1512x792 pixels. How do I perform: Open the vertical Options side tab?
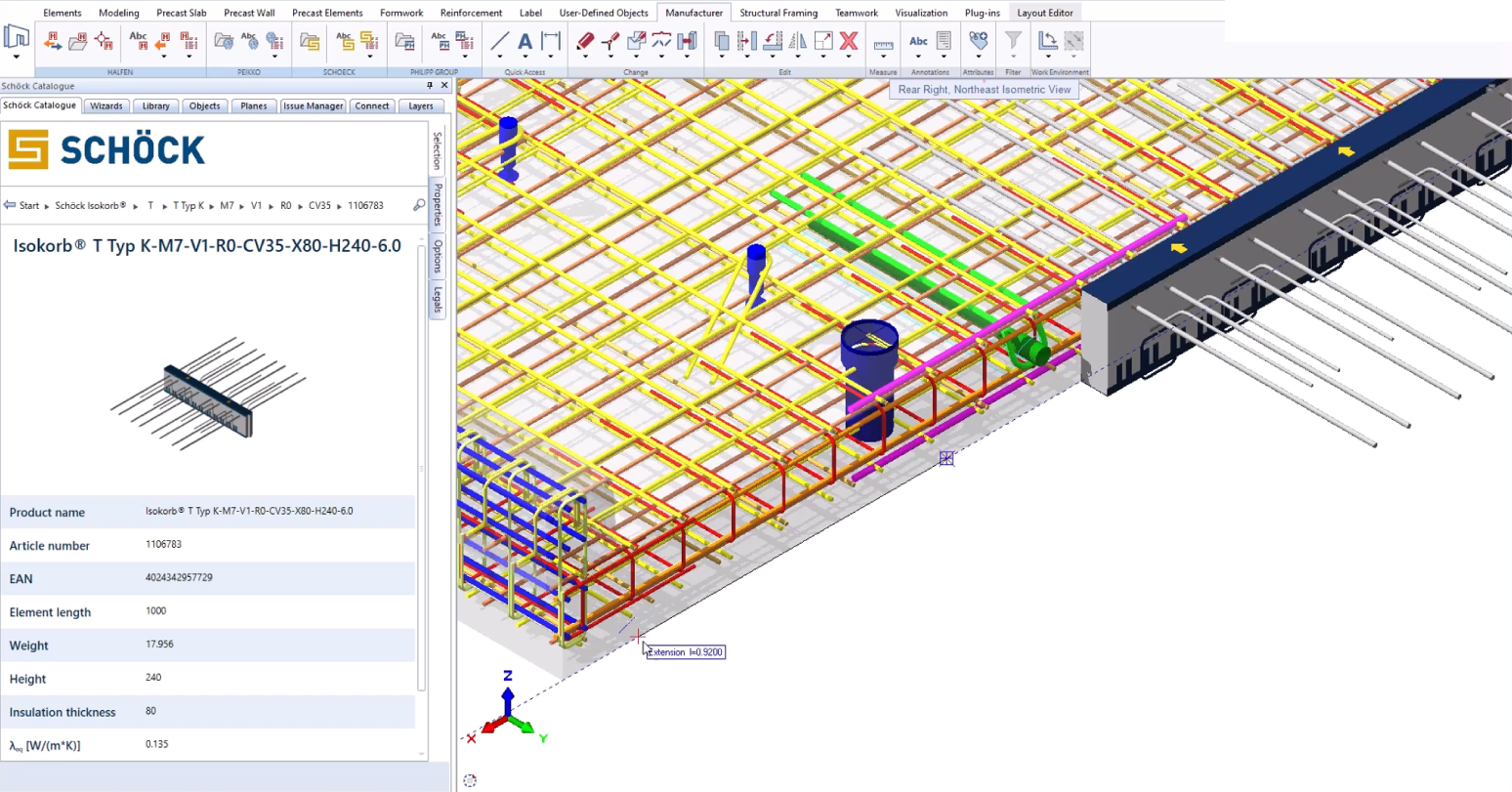click(x=438, y=256)
